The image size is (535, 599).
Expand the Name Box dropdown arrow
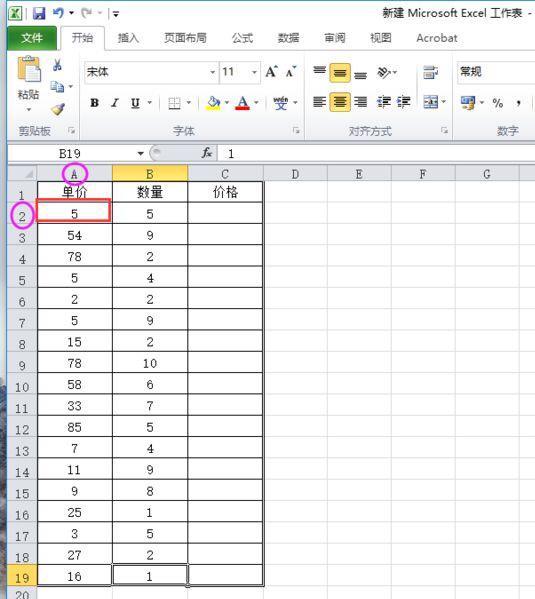click(x=141, y=154)
